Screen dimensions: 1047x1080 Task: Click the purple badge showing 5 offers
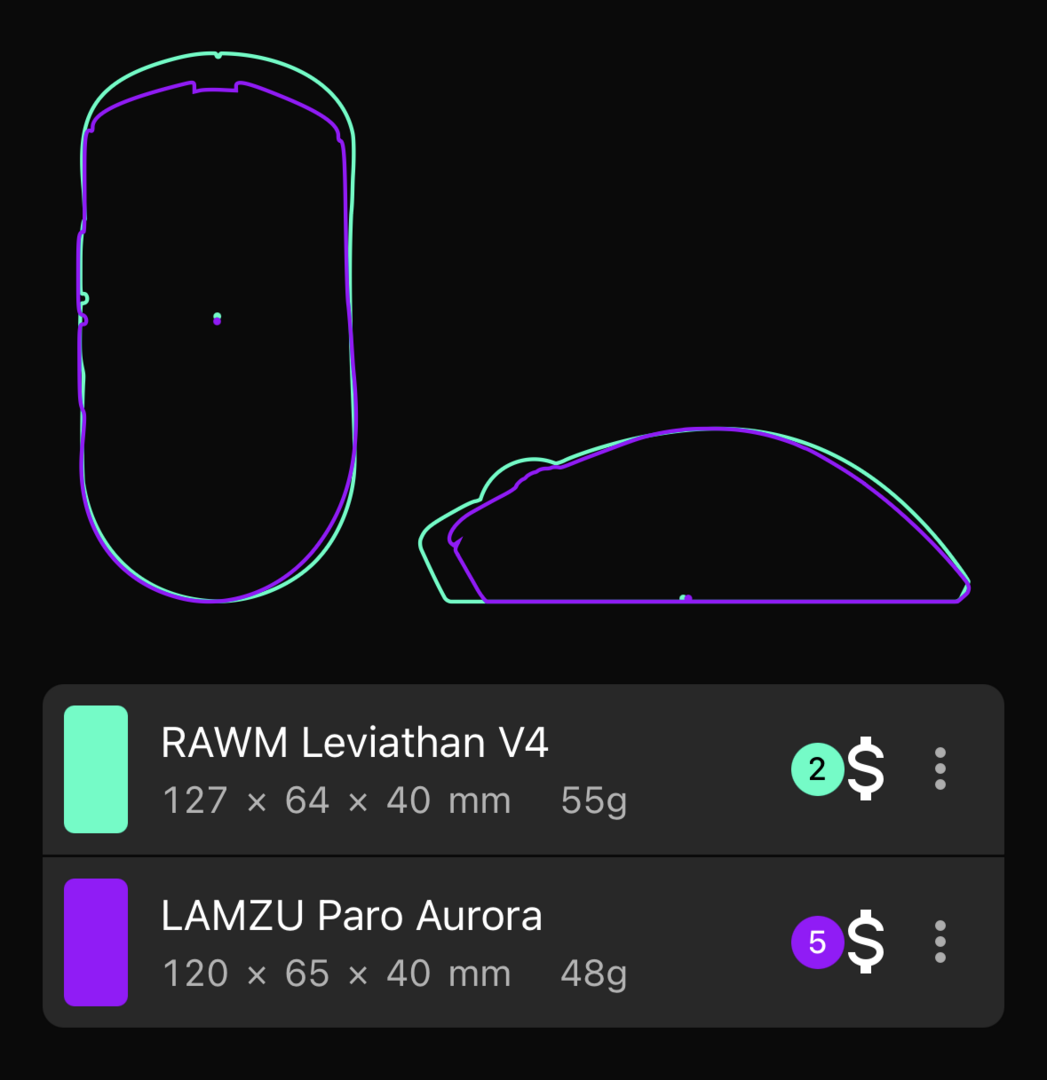(818, 942)
